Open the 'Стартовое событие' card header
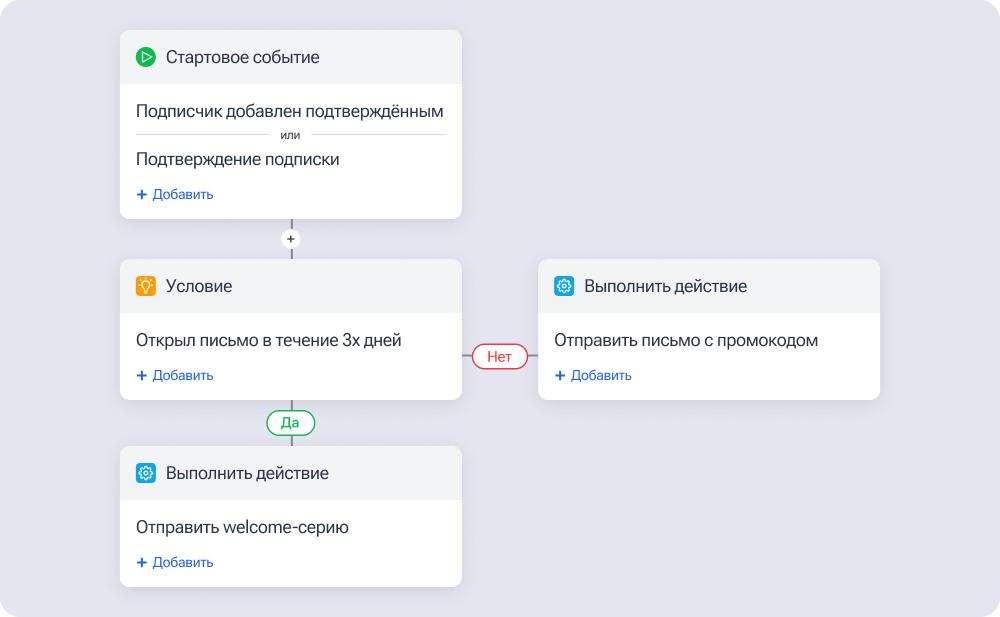 click(x=245, y=57)
